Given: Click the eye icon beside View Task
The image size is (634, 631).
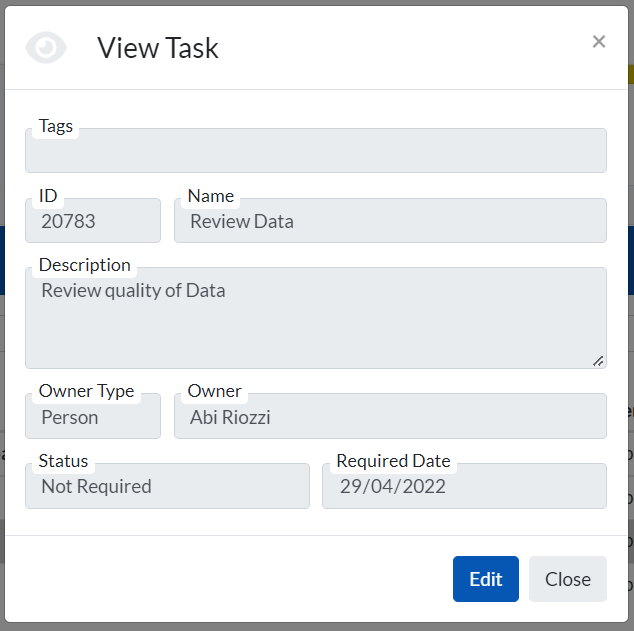Looking at the screenshot, I should pyautogui.click(x=46, y=47).
